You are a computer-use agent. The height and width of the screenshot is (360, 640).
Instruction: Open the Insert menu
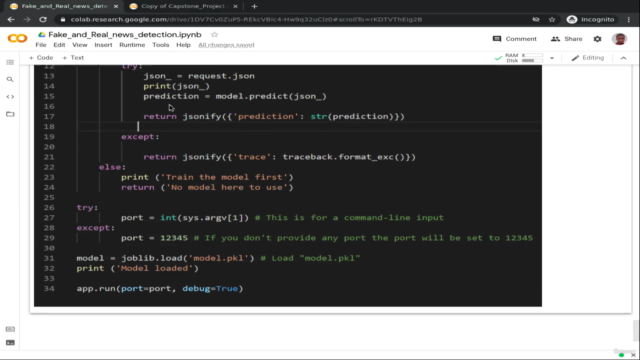(x=103, y=45)
